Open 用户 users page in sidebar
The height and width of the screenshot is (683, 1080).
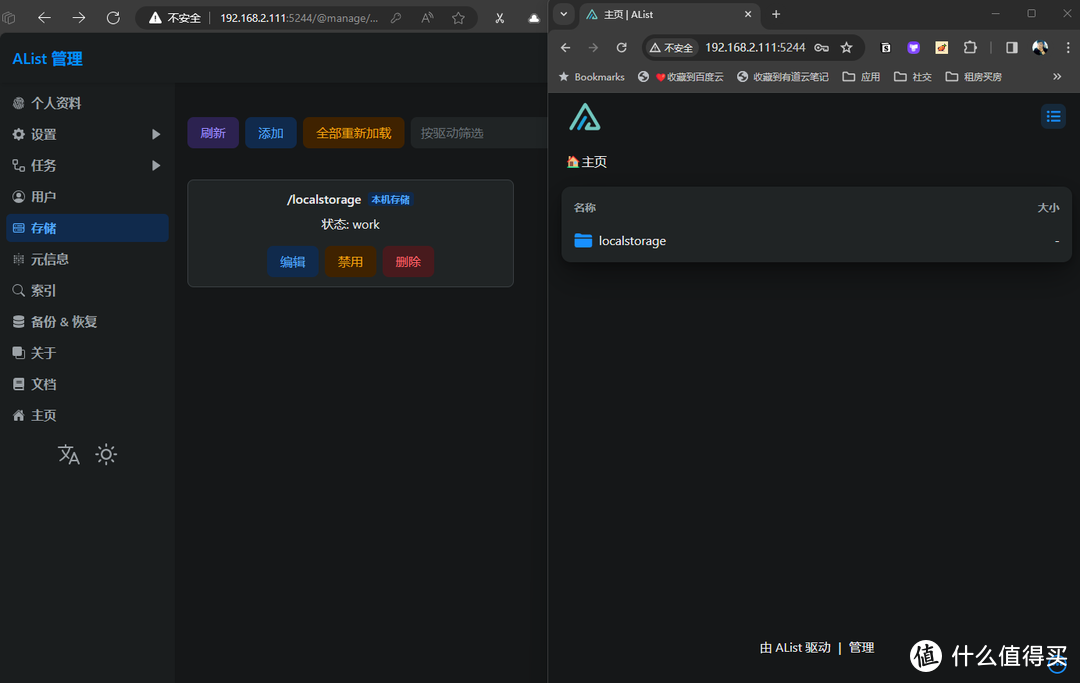87,197
